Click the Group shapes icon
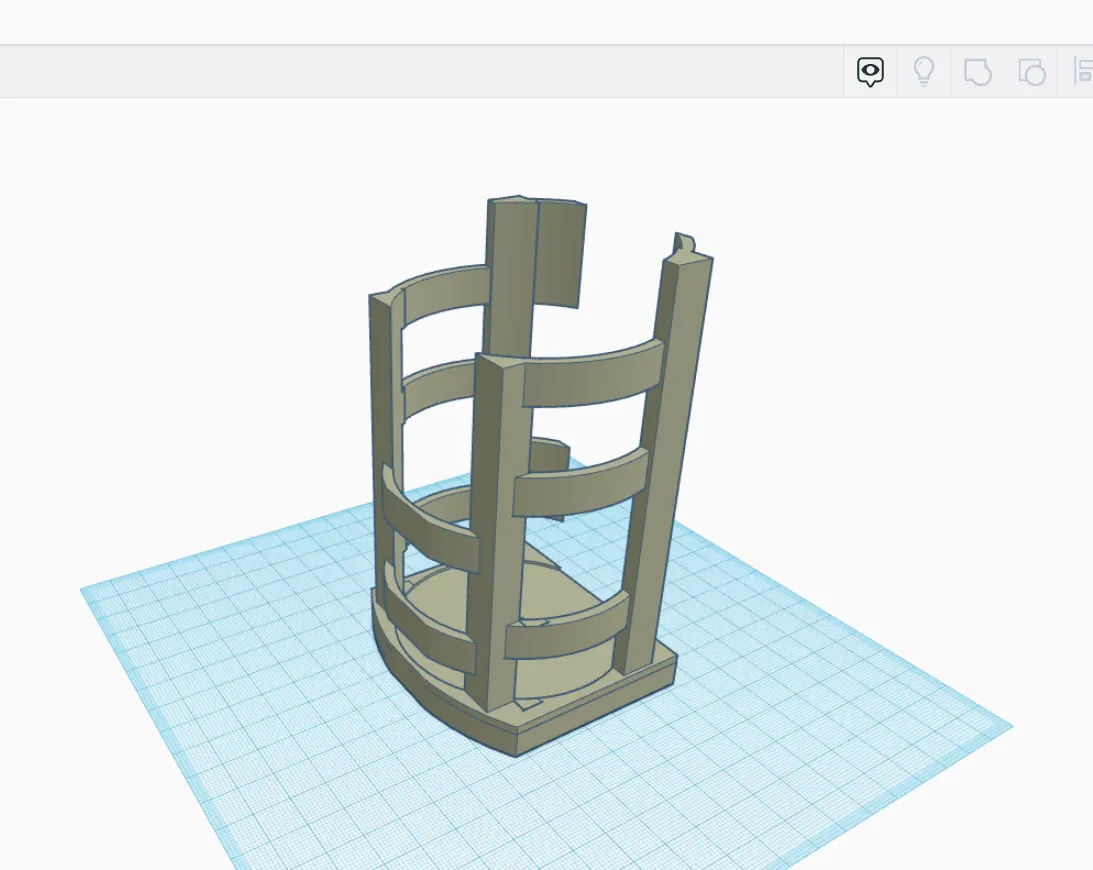Image resolution: width=1093 pixels, height=870 pixels. coord(977,71)
